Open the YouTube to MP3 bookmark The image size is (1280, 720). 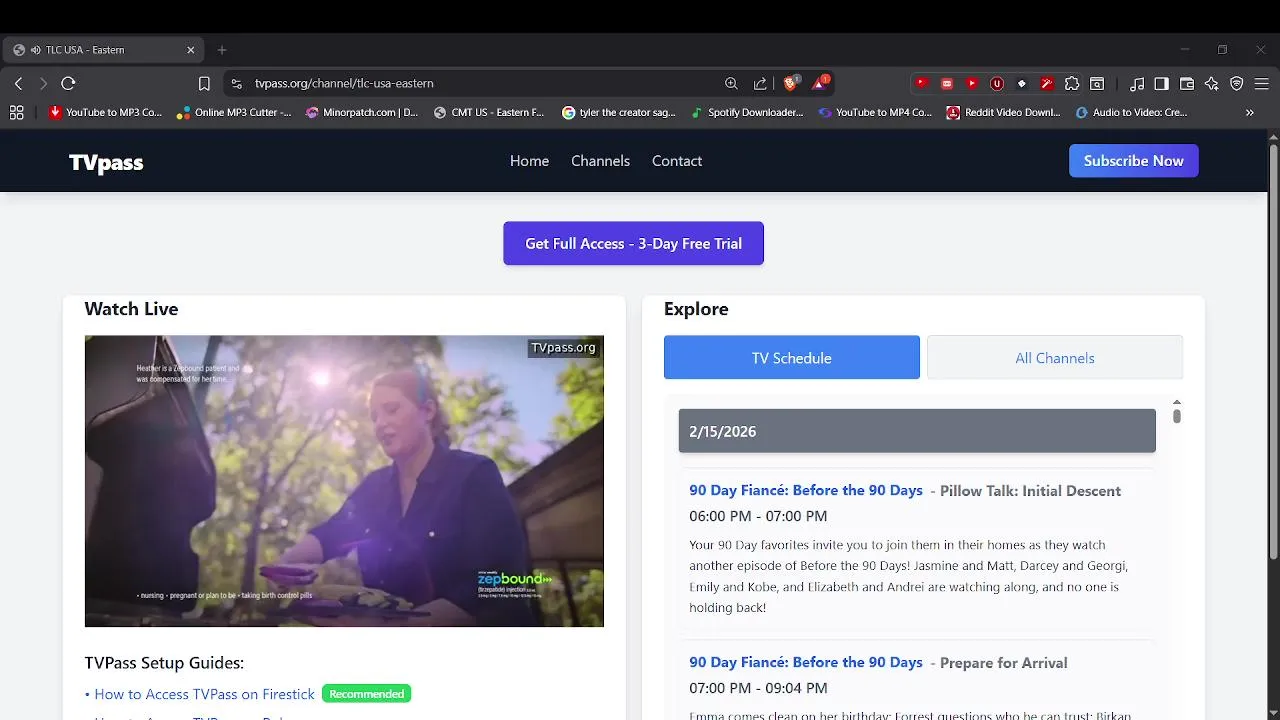(x=105, y=113)
